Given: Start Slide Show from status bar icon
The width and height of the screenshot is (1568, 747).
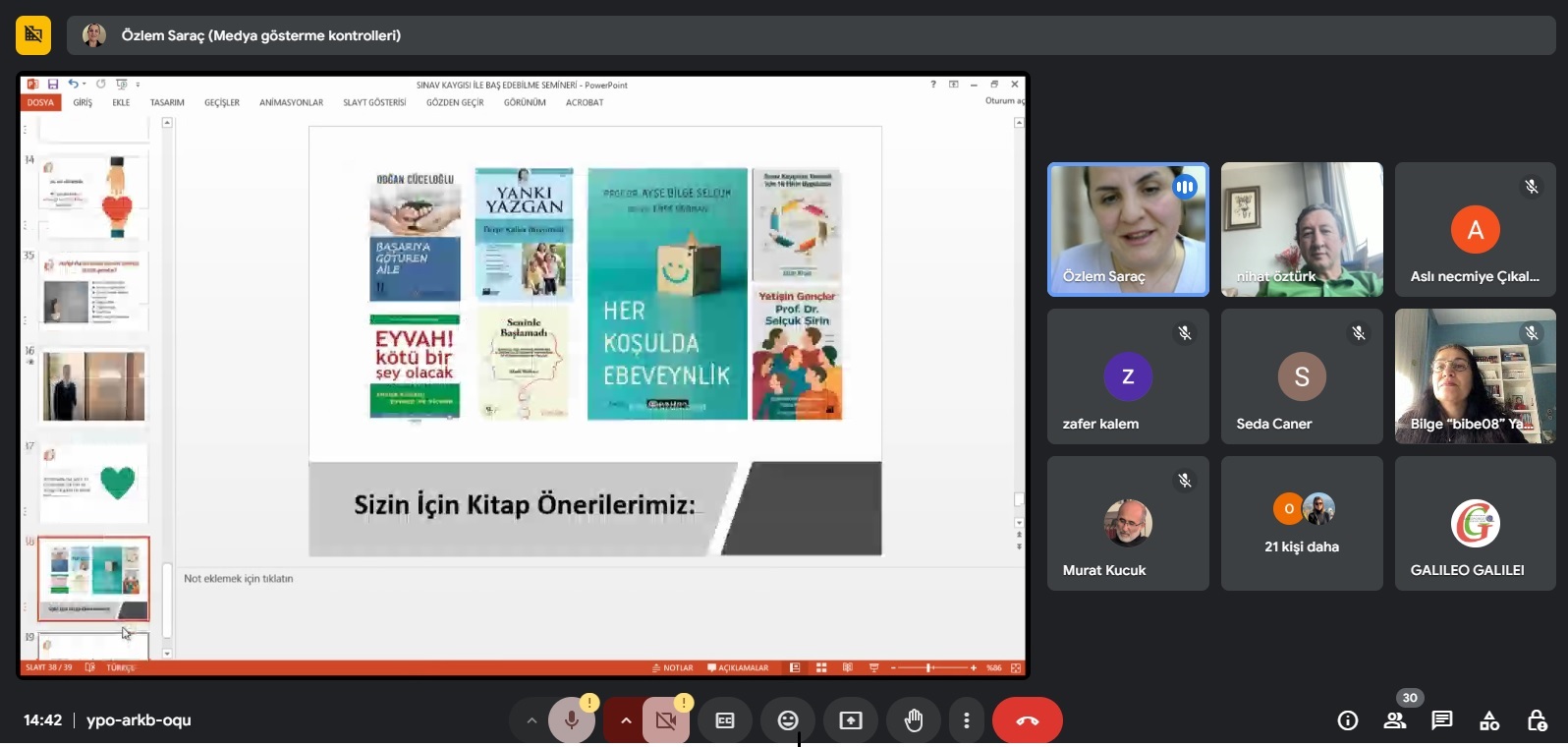Looking at the screenshot, I should click(873, 668).
